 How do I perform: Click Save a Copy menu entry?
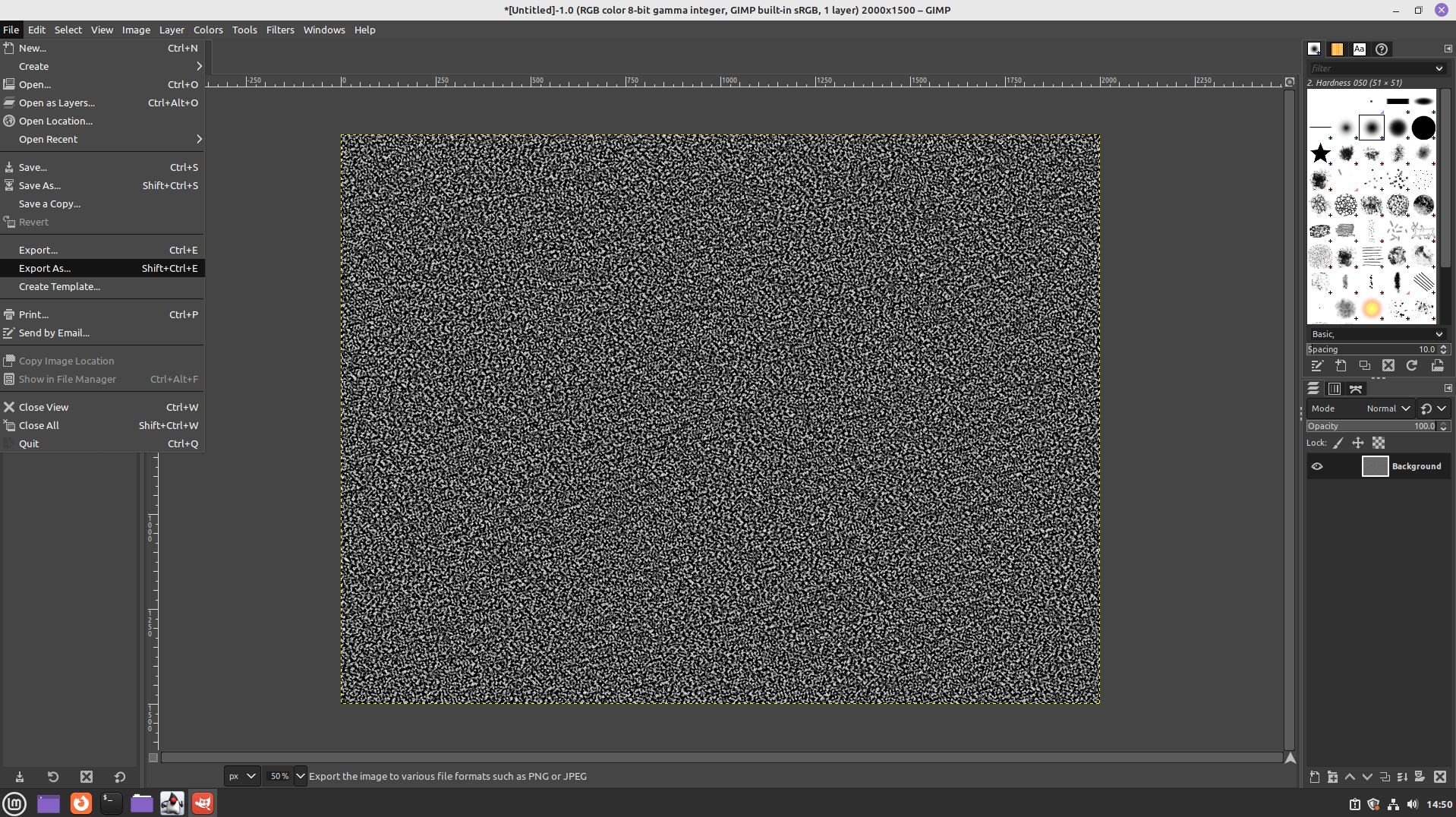[49, 203]
